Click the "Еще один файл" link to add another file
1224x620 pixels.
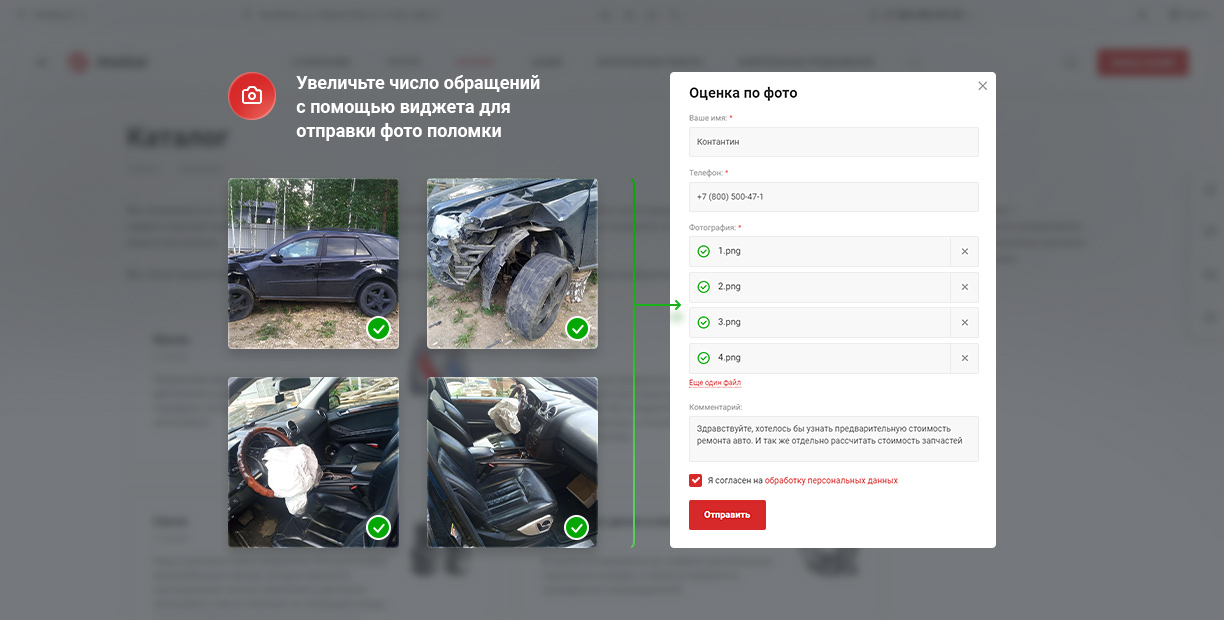[x=716, y=383]
